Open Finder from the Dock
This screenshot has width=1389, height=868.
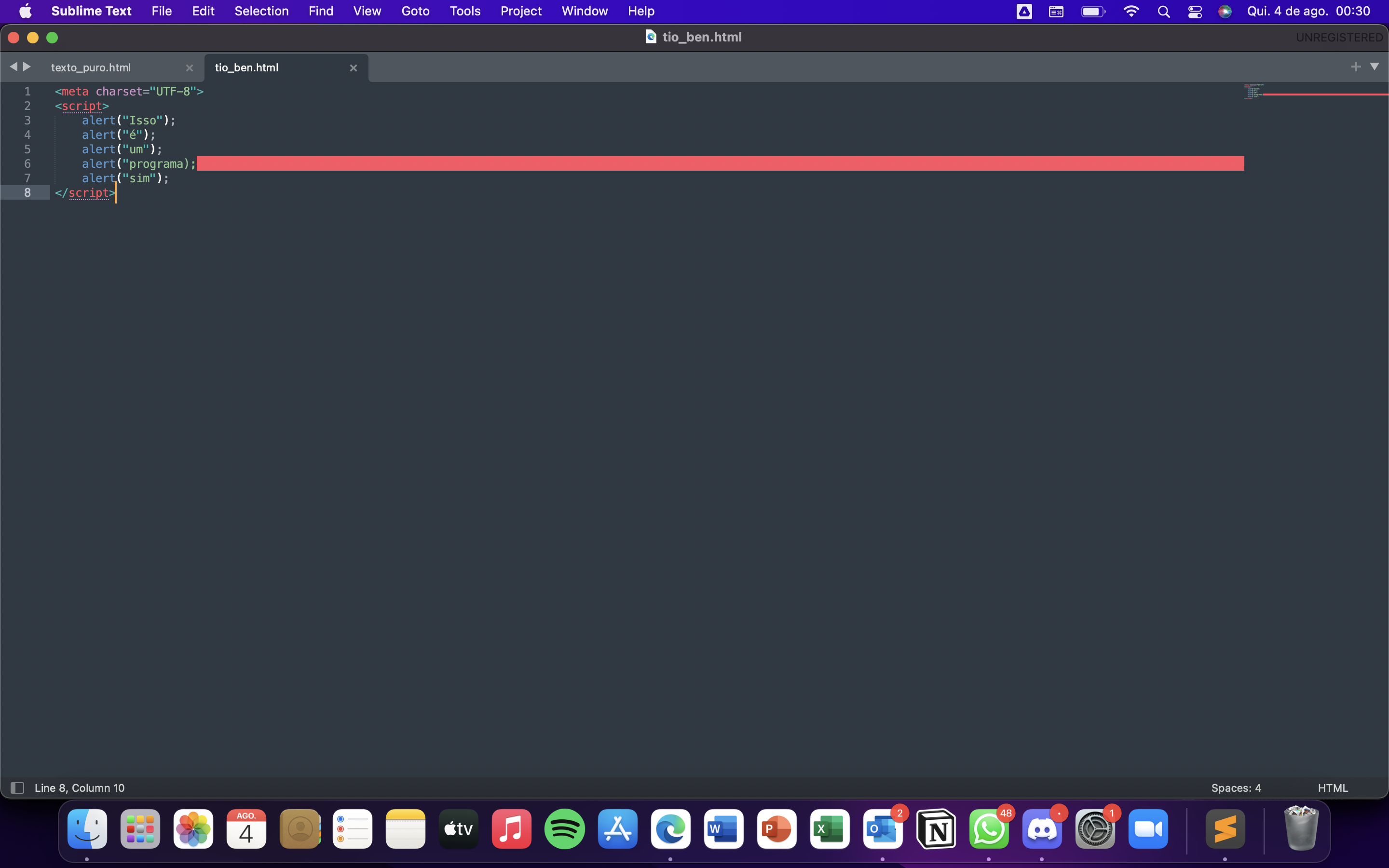click(x=87, y=829)
